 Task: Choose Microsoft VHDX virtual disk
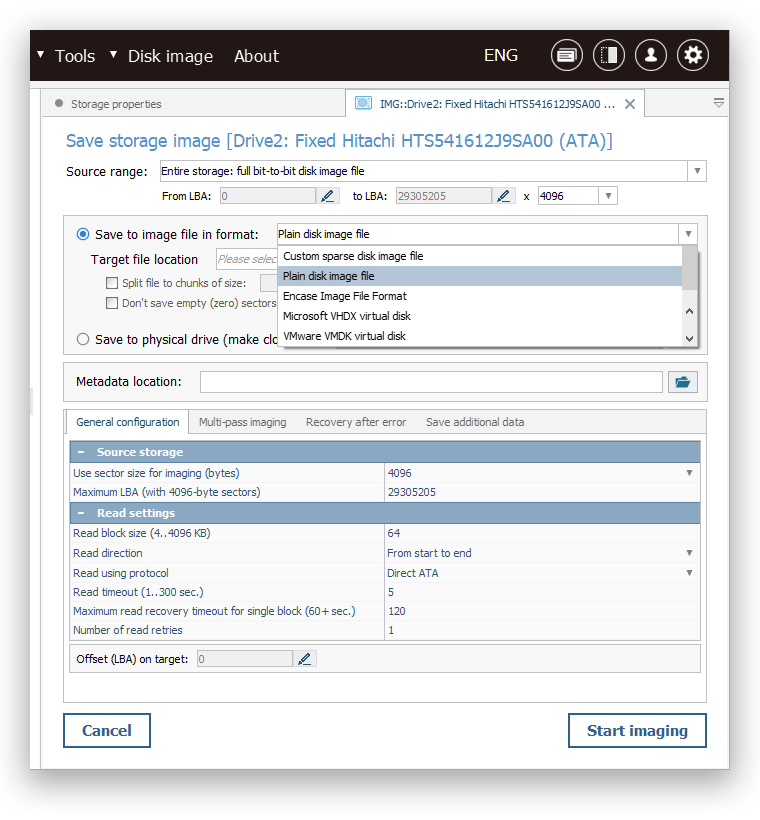point(480,316)
